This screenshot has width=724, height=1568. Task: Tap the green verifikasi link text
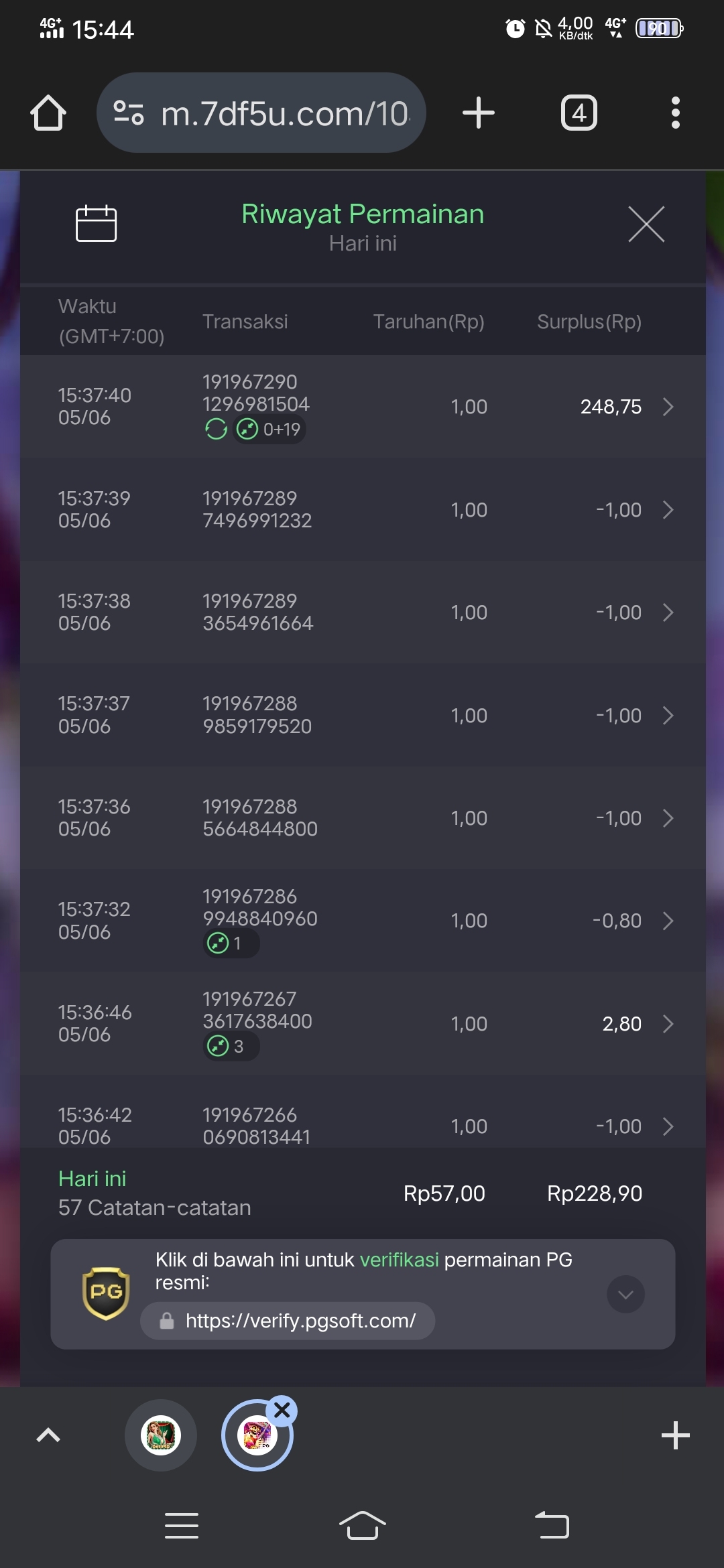pos(400,1260)
